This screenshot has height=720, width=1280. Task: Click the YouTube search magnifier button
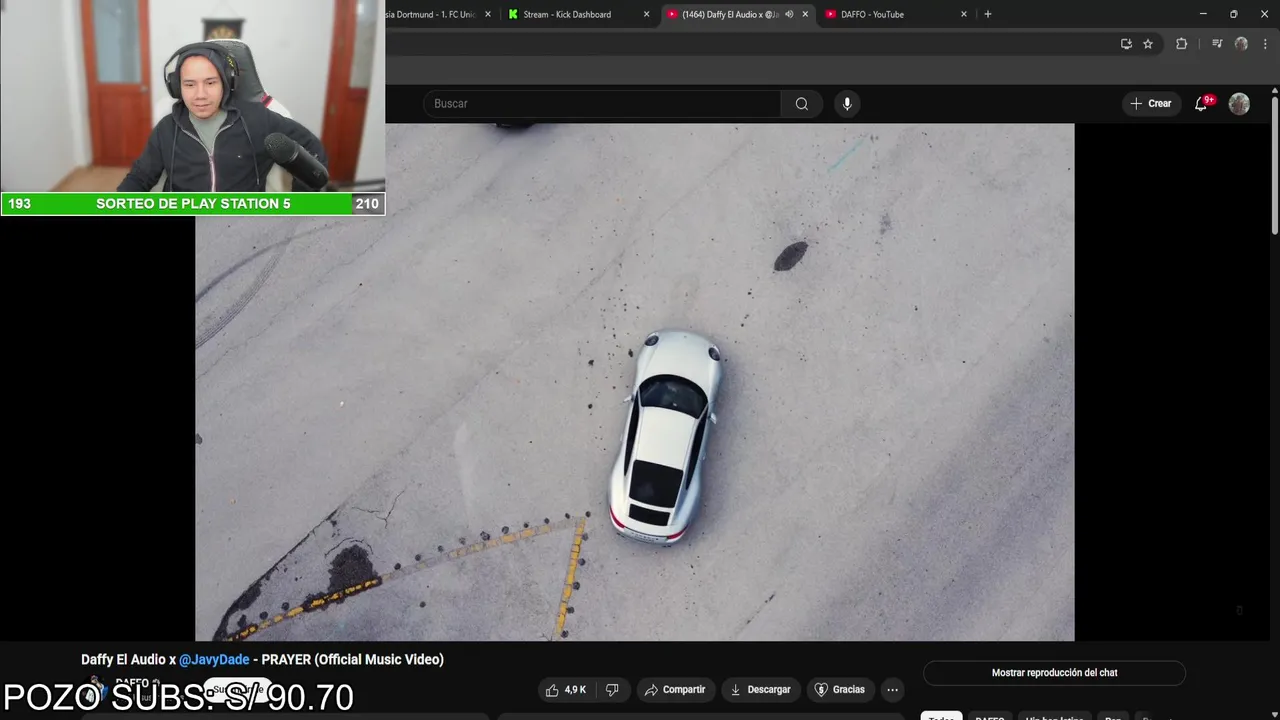click(802, 104)
